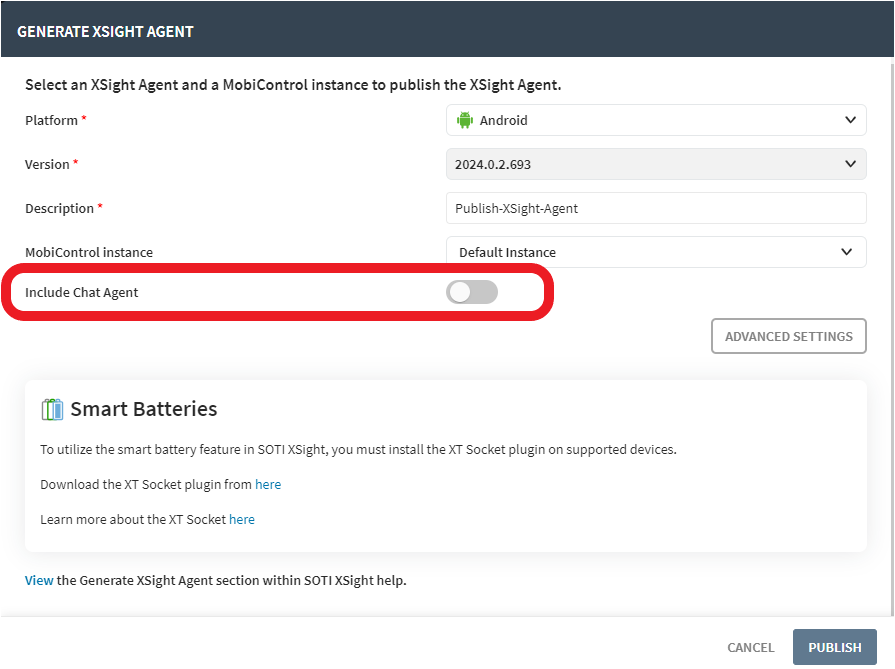Cancel the Generate XSight Agent dialog
Image resolution: width=895 pixels, height=669 pixels.
[751, 647]
